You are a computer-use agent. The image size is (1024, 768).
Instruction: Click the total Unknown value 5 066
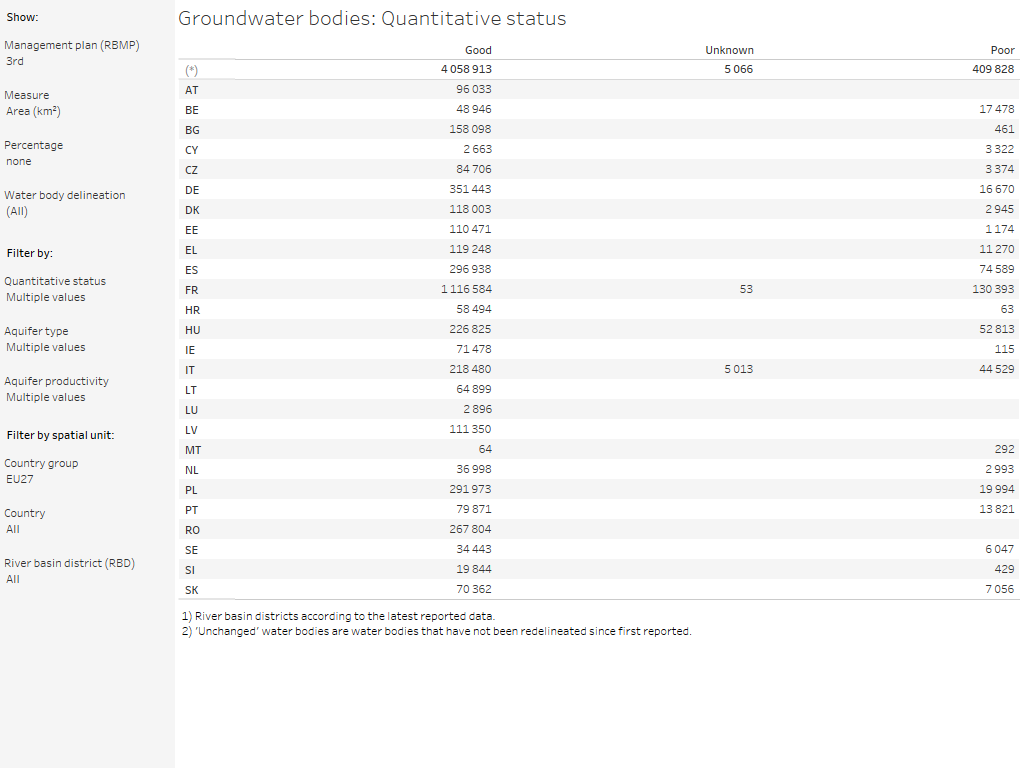(739, 69)
